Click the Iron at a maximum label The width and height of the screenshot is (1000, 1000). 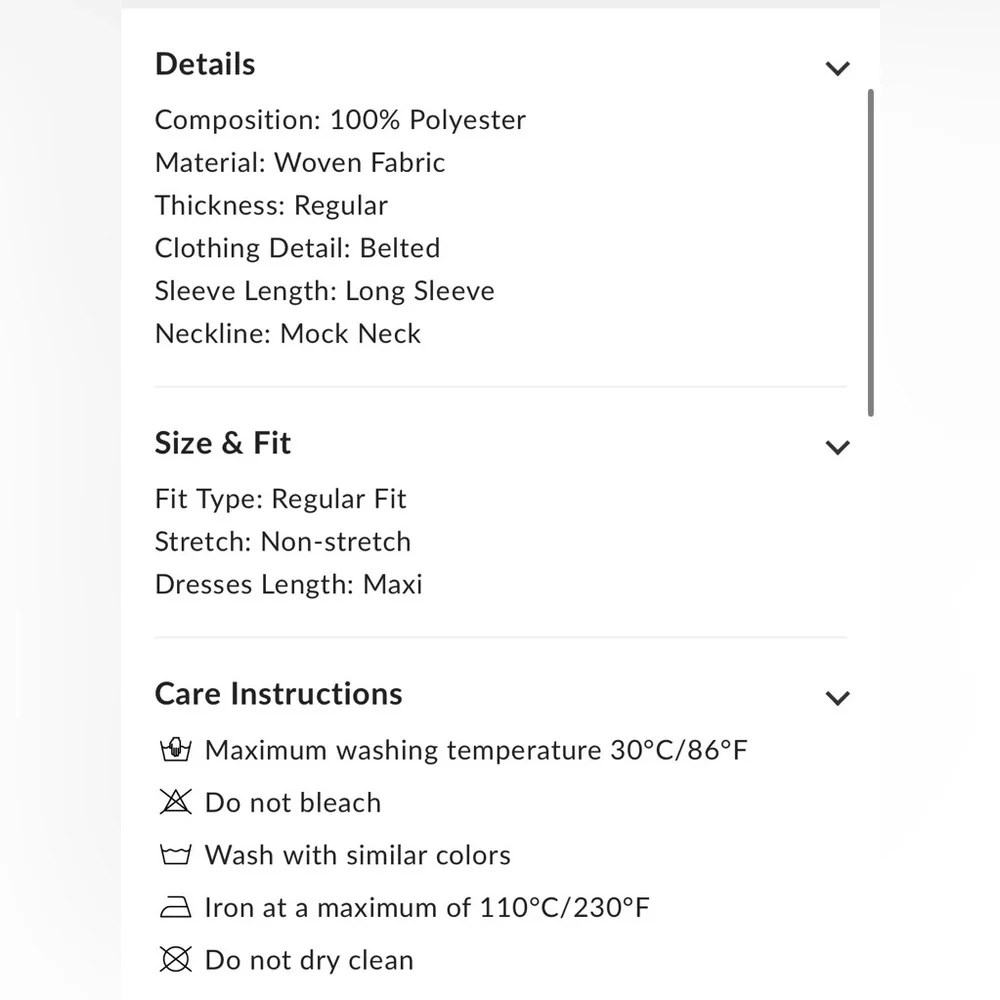[427, 908]
